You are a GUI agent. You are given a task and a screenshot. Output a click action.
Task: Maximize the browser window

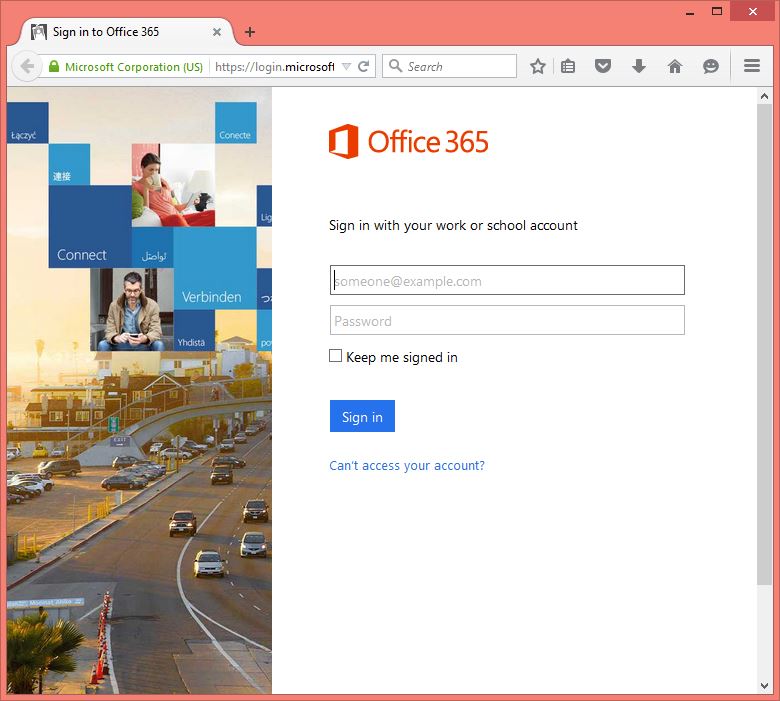click(x=717, y=11)
